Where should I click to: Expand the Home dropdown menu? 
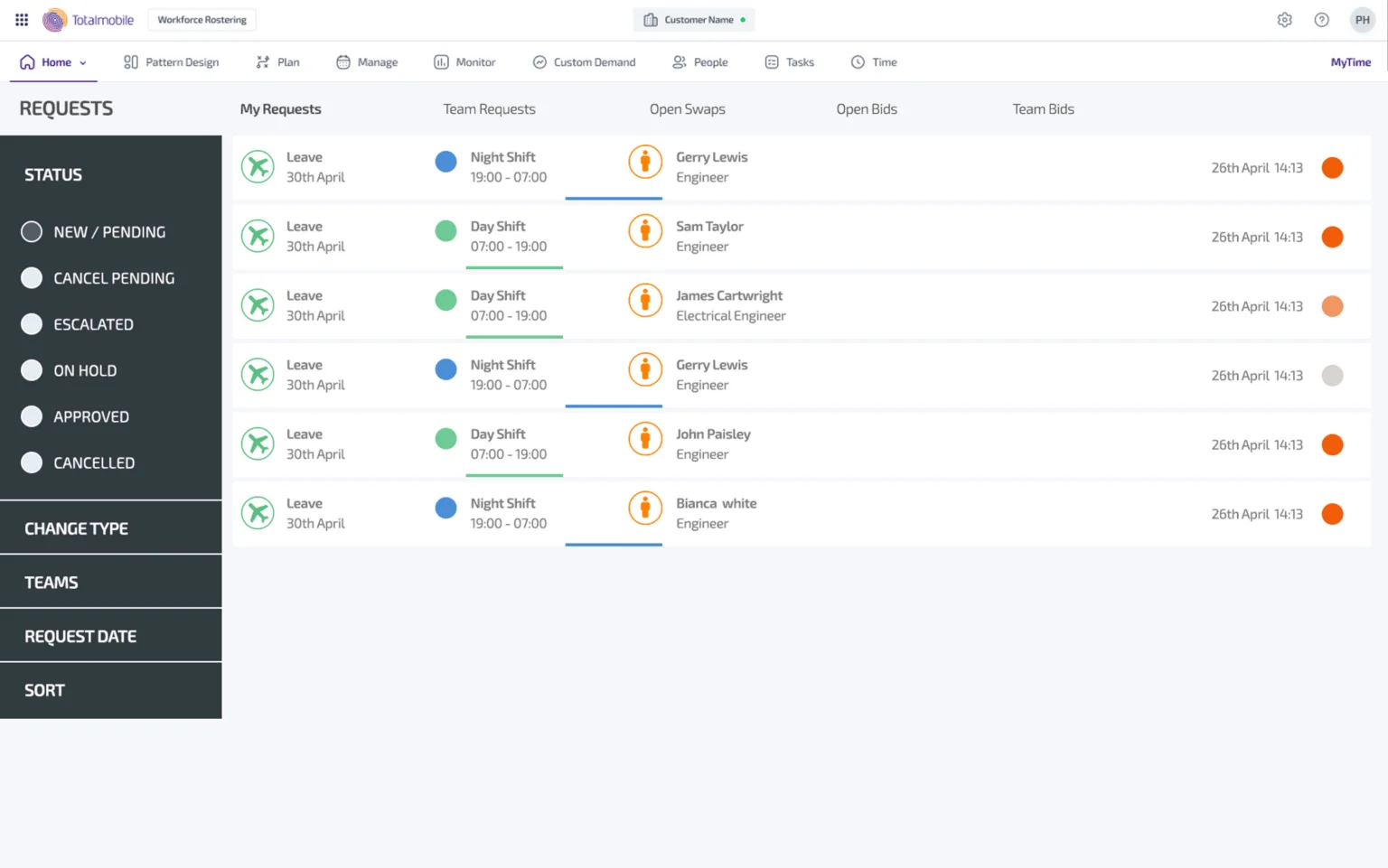tap(53, 62)
